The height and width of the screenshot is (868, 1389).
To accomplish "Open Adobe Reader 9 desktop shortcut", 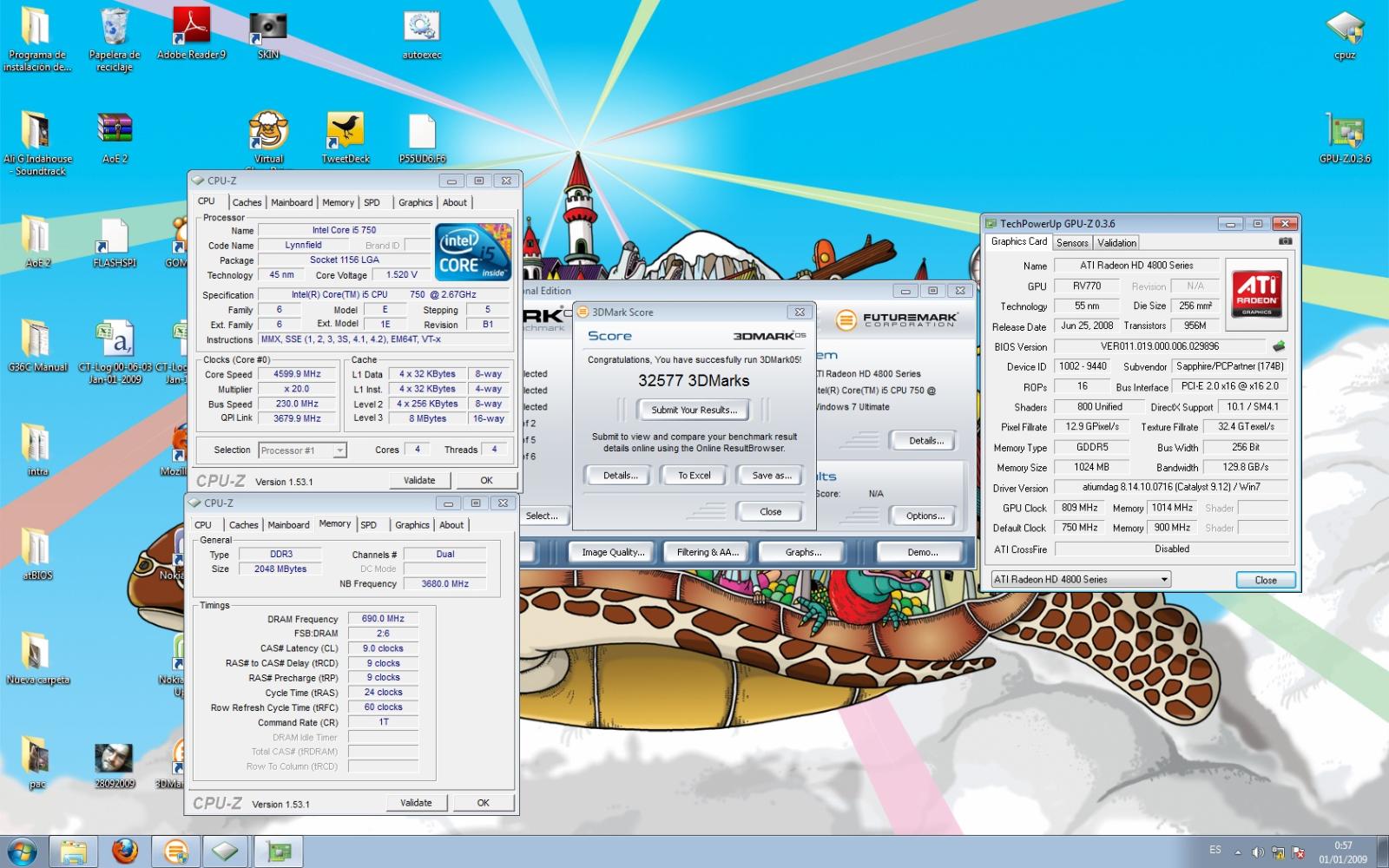I will pos(191,35).
